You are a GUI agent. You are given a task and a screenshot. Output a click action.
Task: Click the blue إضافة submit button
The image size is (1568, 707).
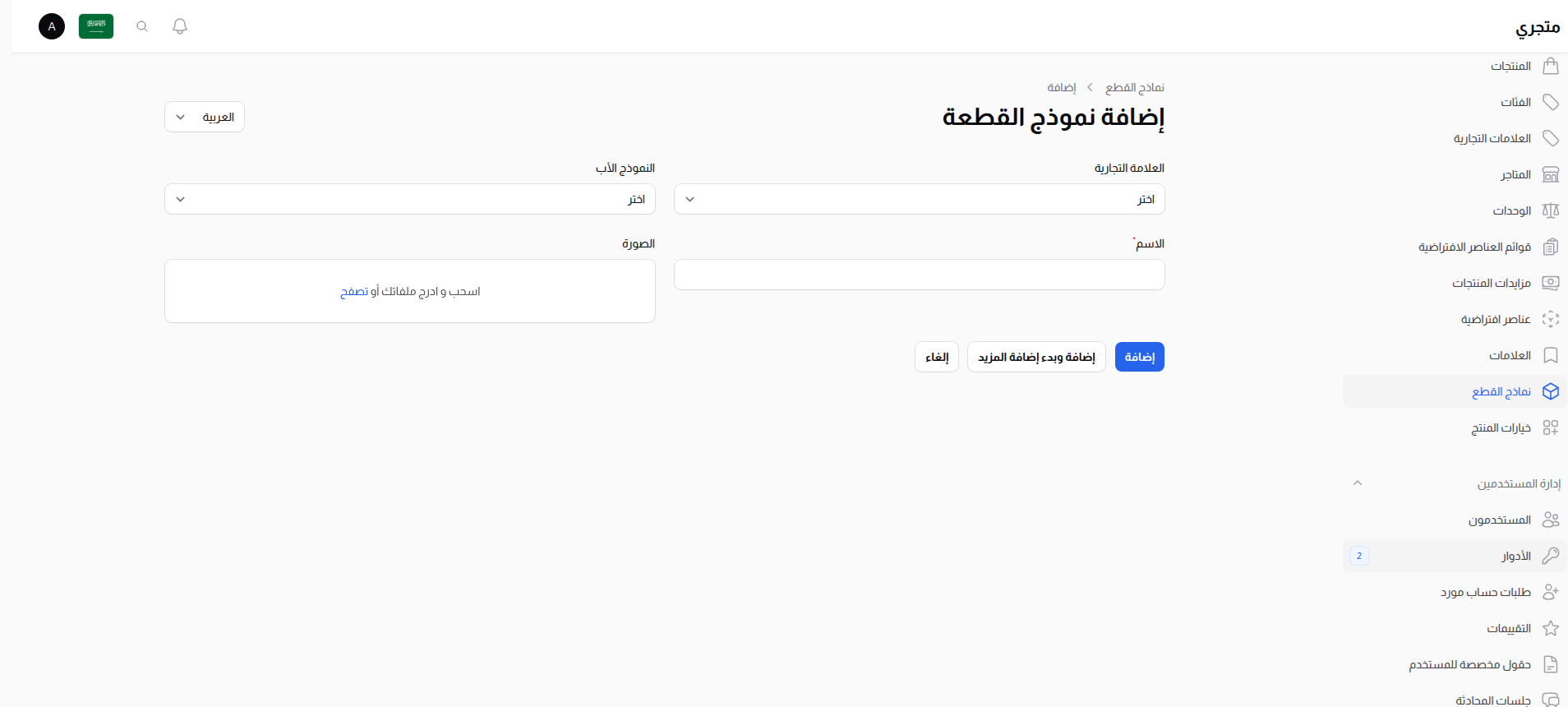pos(1140,357)
